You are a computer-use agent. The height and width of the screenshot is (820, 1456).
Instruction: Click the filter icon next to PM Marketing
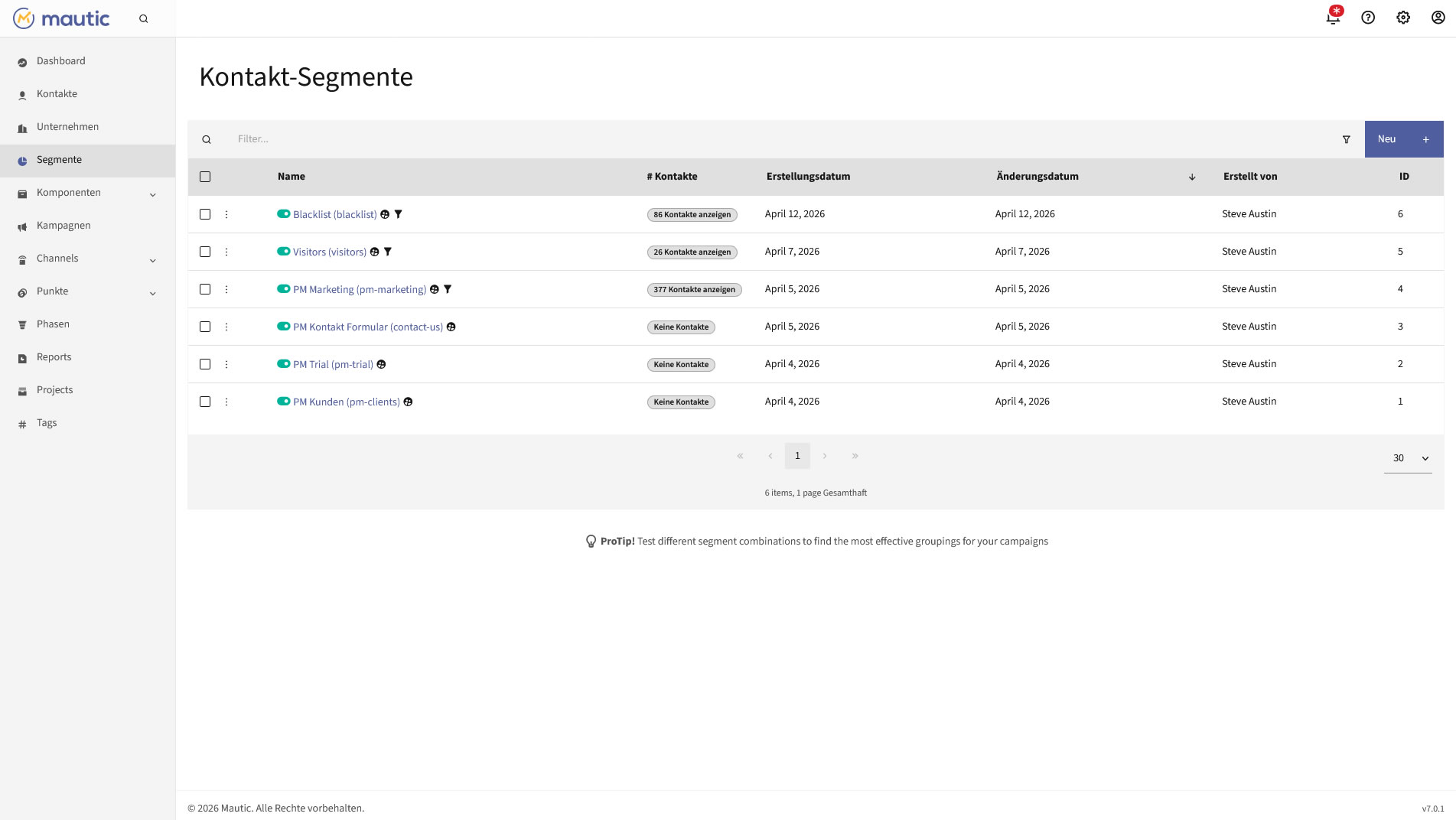point(448,289)
